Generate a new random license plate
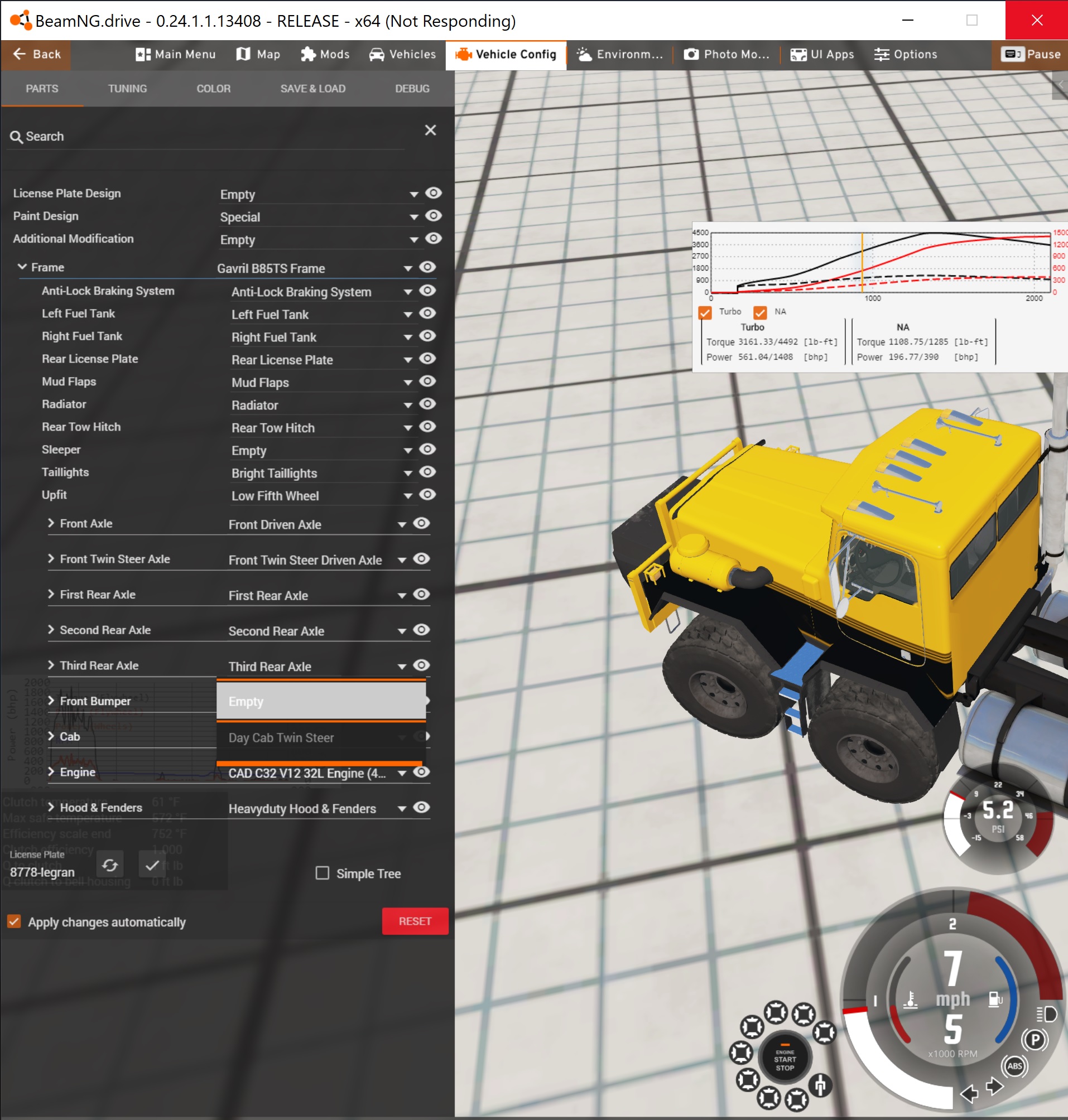This screenshot has height=1120, width=1068. point(110,866)
